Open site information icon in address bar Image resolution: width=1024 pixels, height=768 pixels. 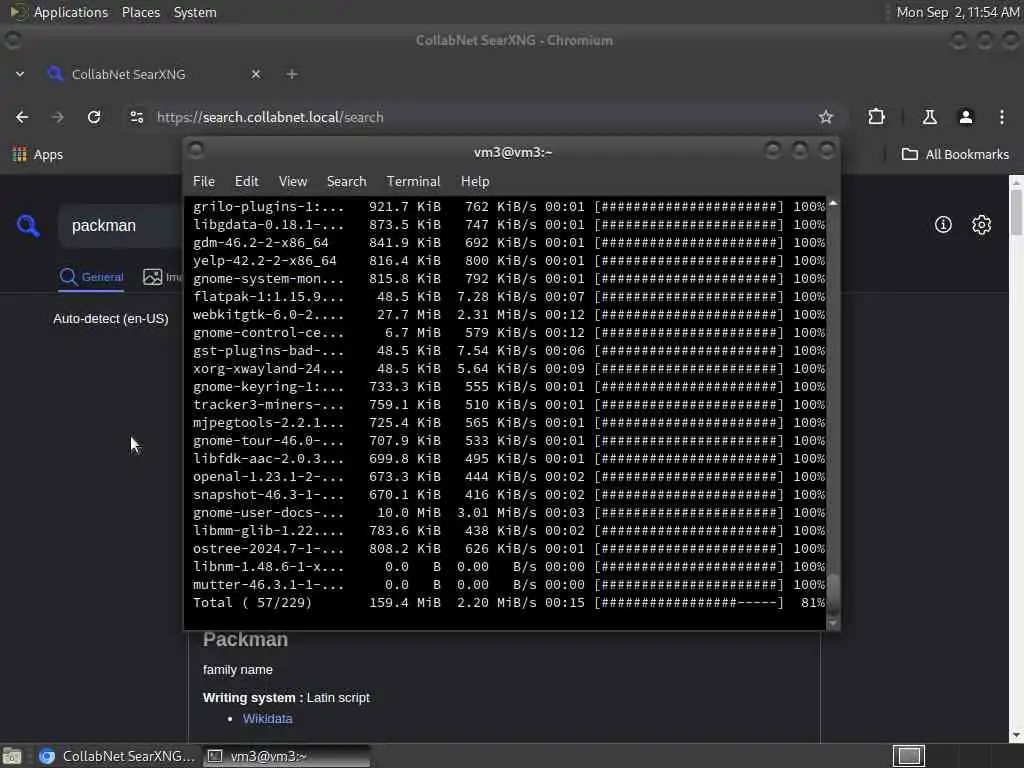pos(136,117)
